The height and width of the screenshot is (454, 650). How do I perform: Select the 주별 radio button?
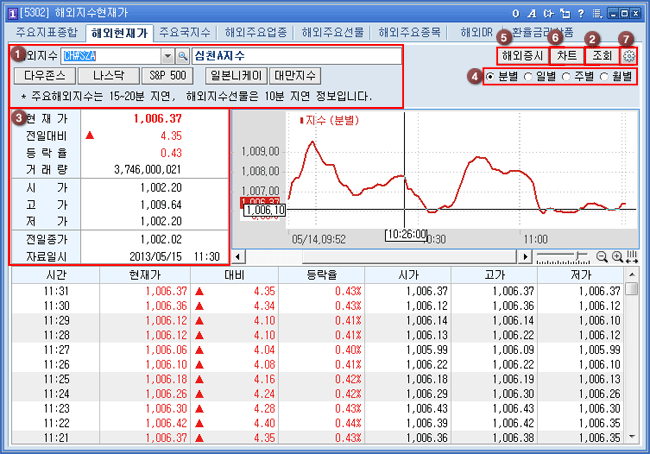coord(567,77)
